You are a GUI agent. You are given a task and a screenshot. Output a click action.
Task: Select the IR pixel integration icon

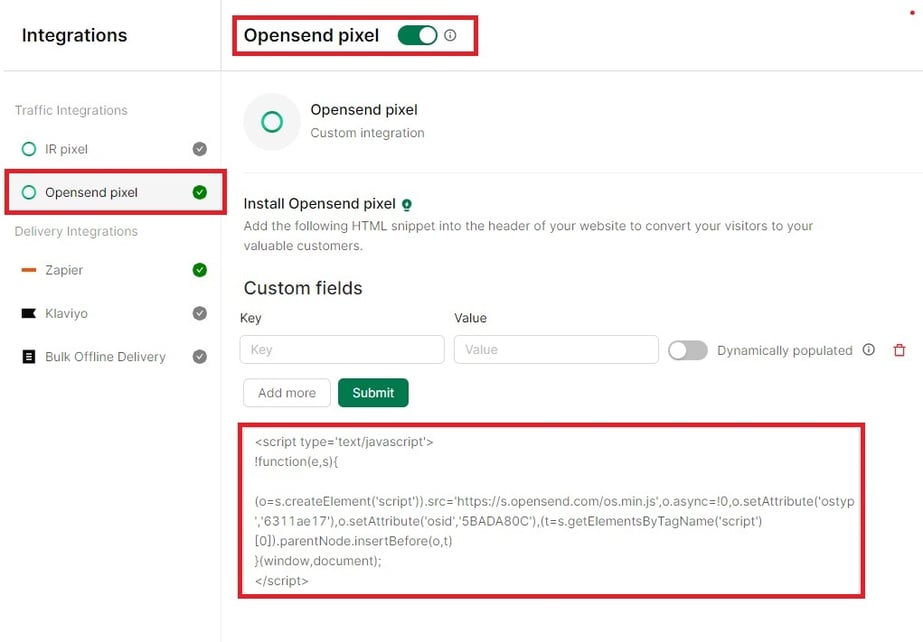click(29, 148)
